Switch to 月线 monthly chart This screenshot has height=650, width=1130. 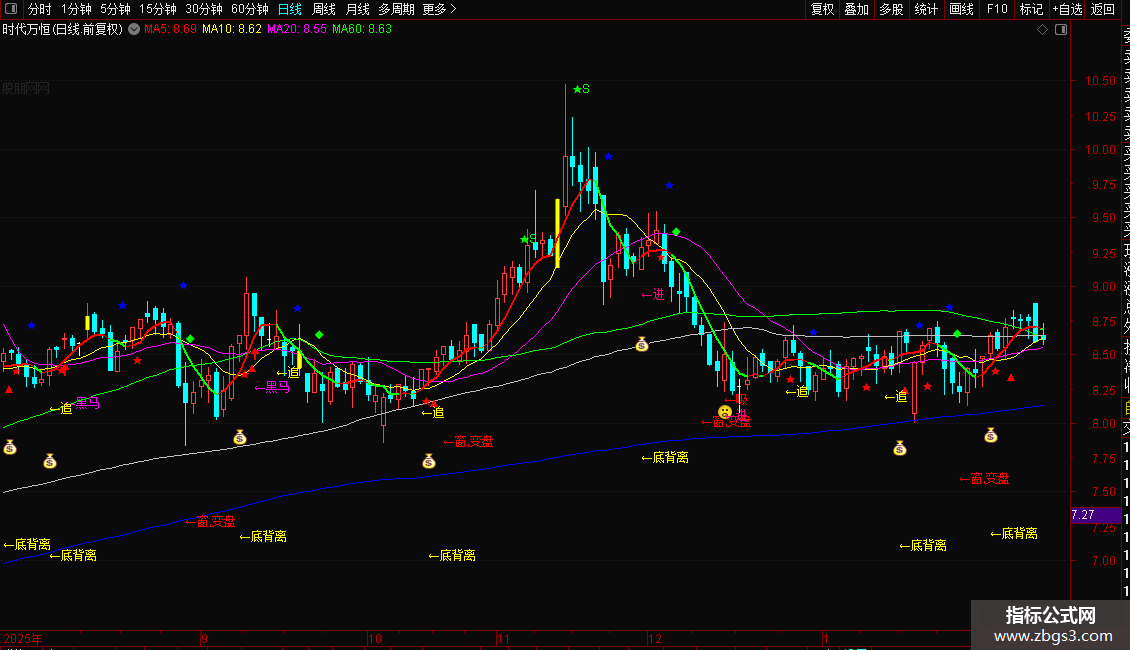pyautogui.click(x=357, y=9)
